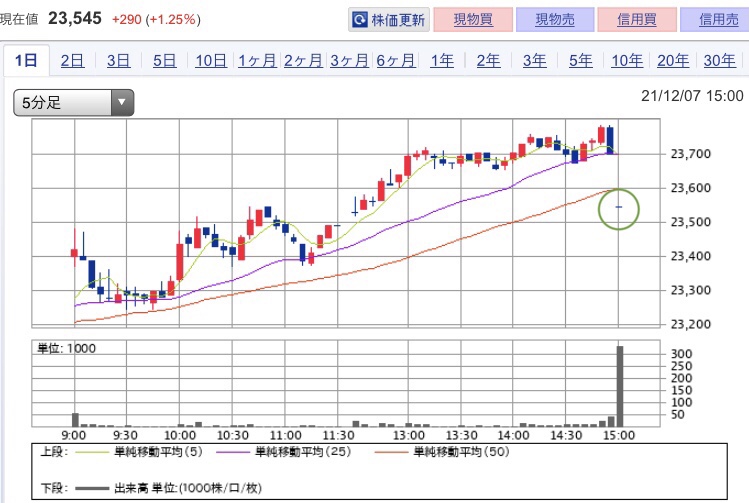The height and width of the screenshot is (503, 749).
Task: Open the 現物売 order button
Action: [x=555, y=20]
